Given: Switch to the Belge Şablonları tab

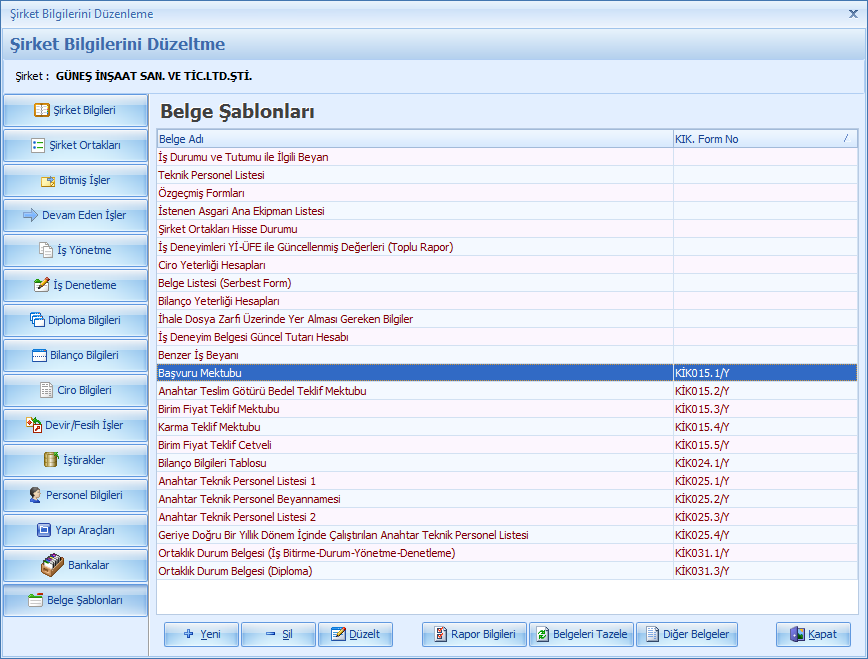Looking at the screenshot, I should [75, 600].
